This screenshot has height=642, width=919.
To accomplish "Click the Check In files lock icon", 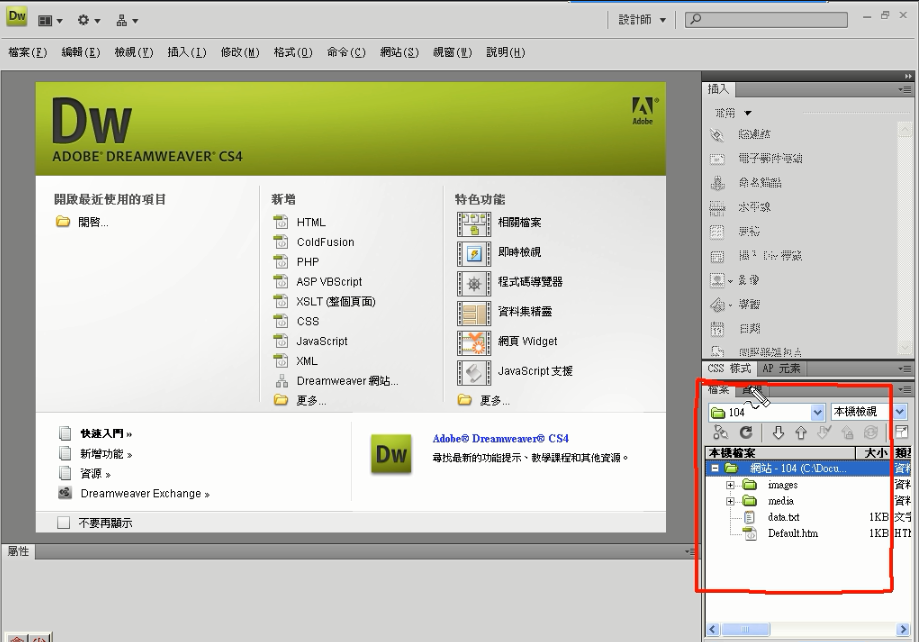I will [847, 433].
